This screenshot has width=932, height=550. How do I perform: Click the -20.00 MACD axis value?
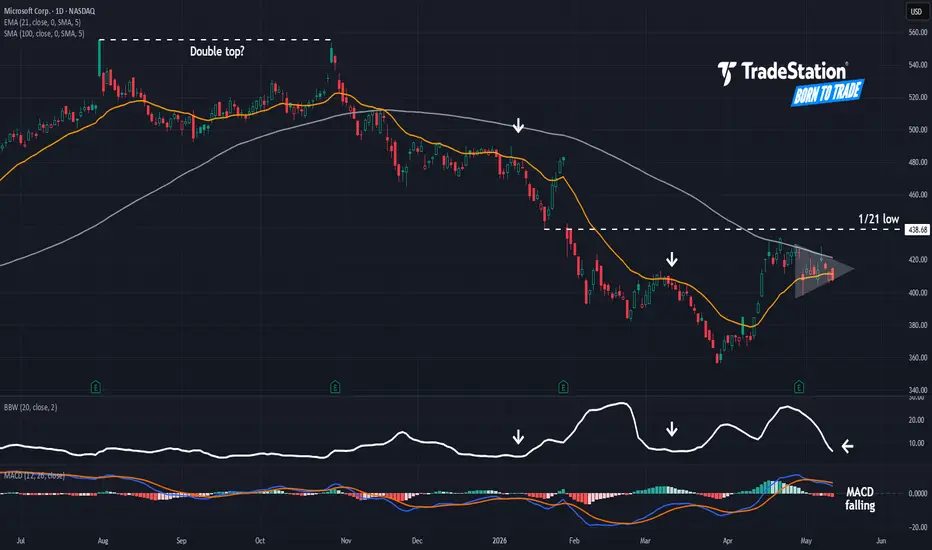point(918,527)
